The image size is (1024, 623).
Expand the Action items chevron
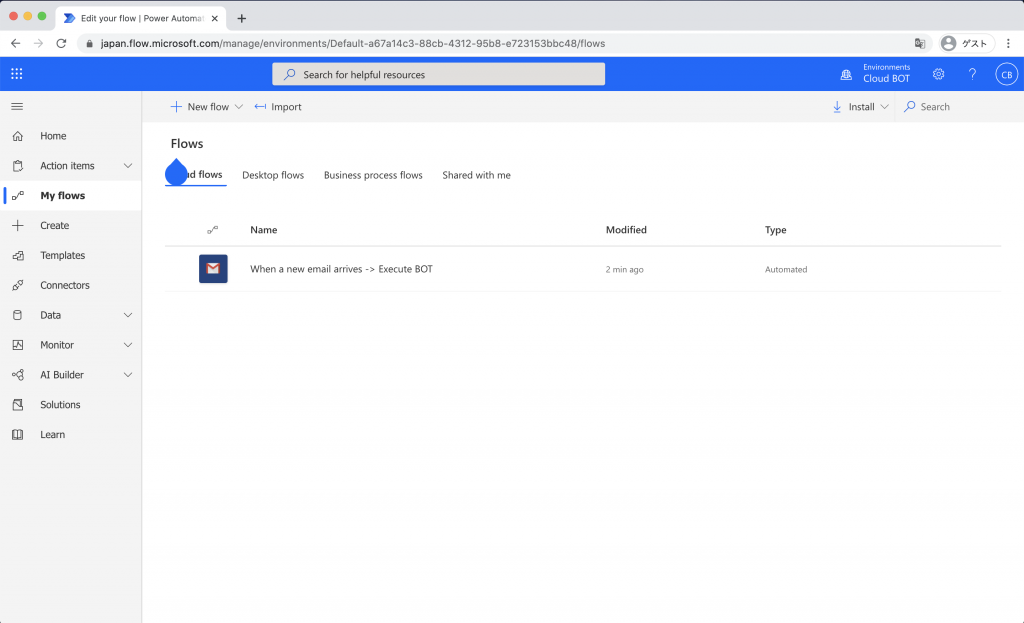tap(128, 166)
